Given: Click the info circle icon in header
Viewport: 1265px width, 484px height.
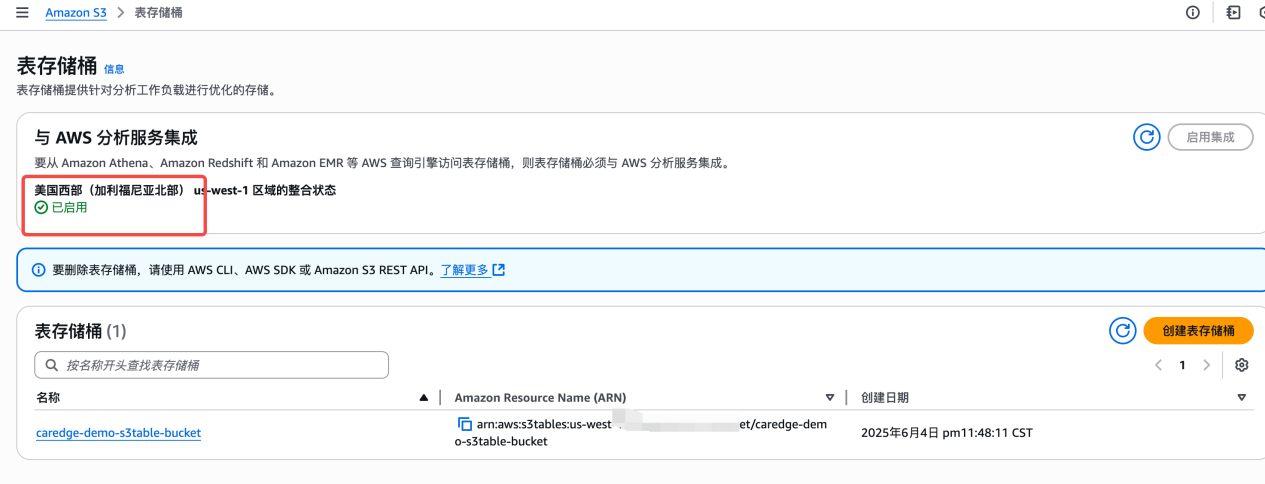Looking at the screenshot, I should pos(1192,13).
